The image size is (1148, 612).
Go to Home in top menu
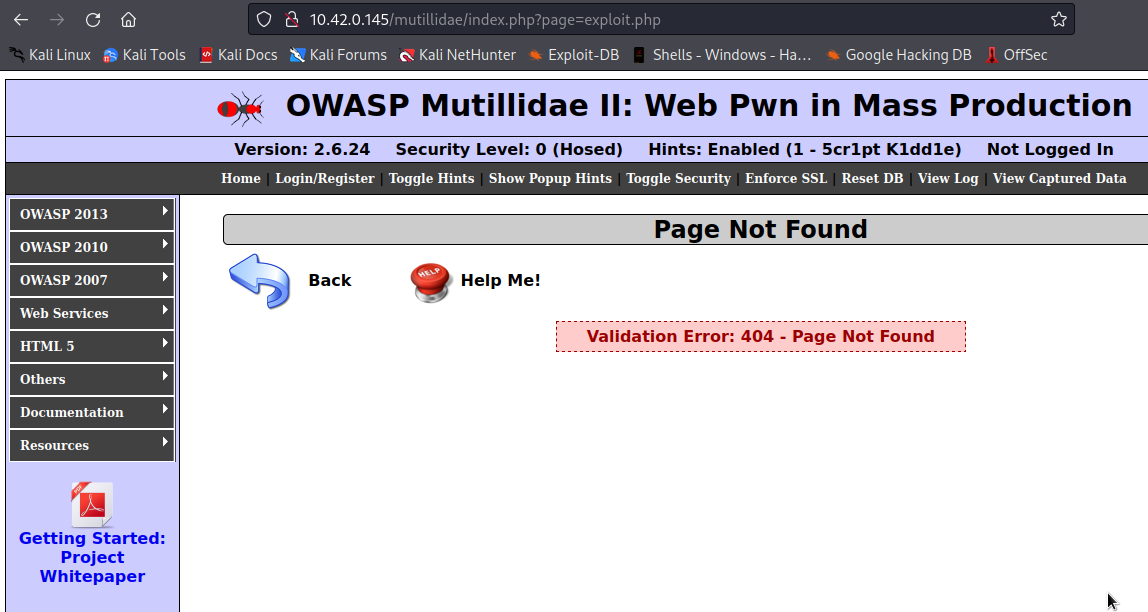click(x=241, y=179)
